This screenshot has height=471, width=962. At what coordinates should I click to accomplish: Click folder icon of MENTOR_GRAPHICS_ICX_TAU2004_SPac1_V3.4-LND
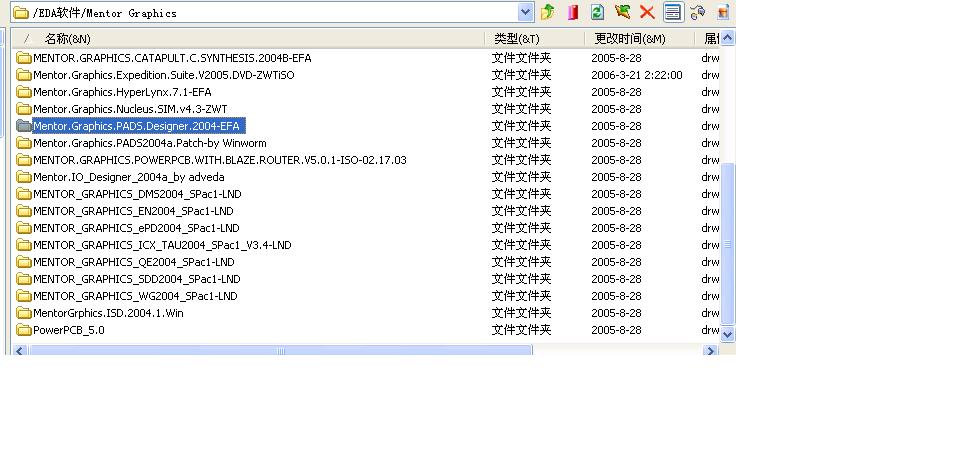click(x=24, y=245)
